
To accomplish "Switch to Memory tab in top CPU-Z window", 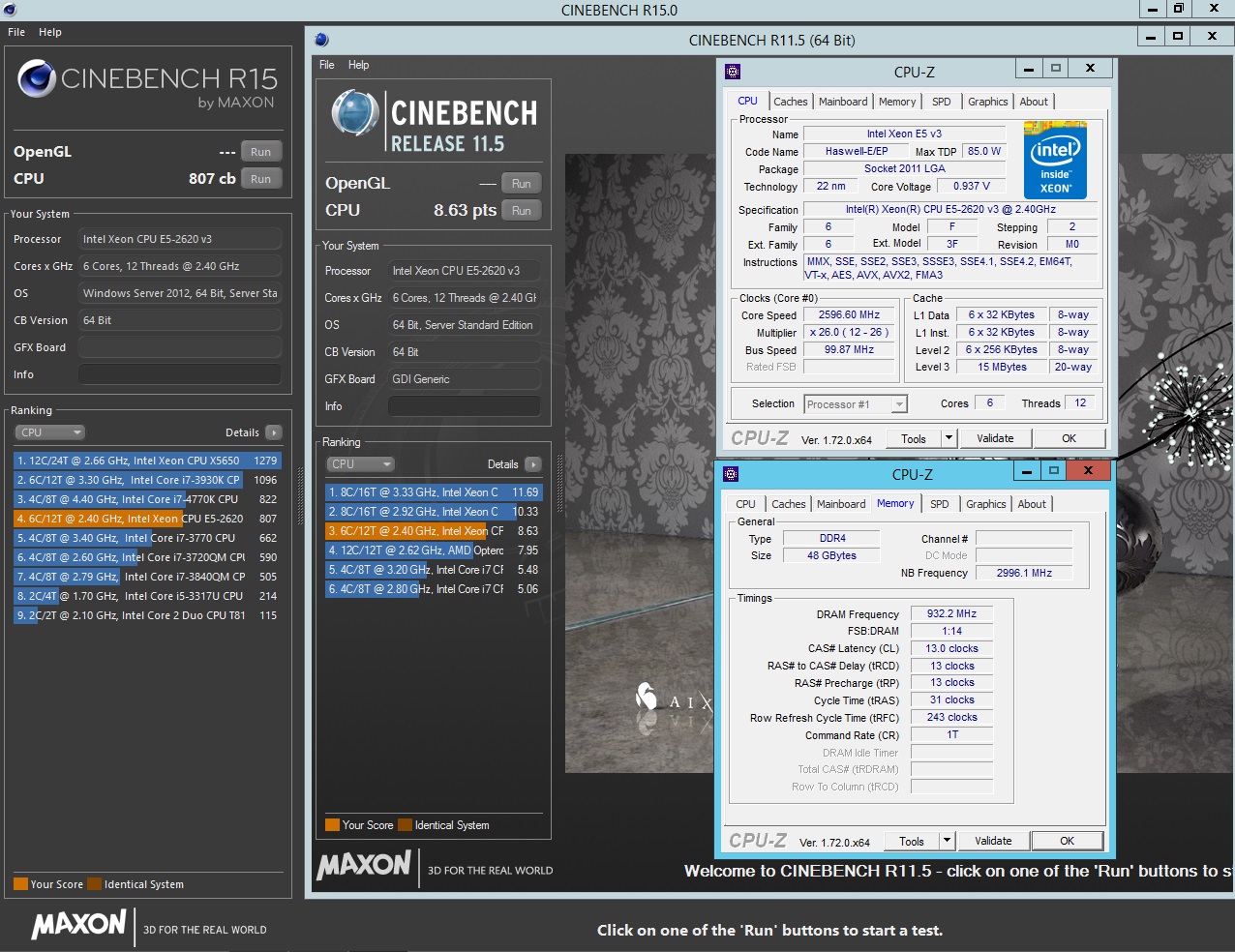I will pyautogui.click(x=897, y=102).
